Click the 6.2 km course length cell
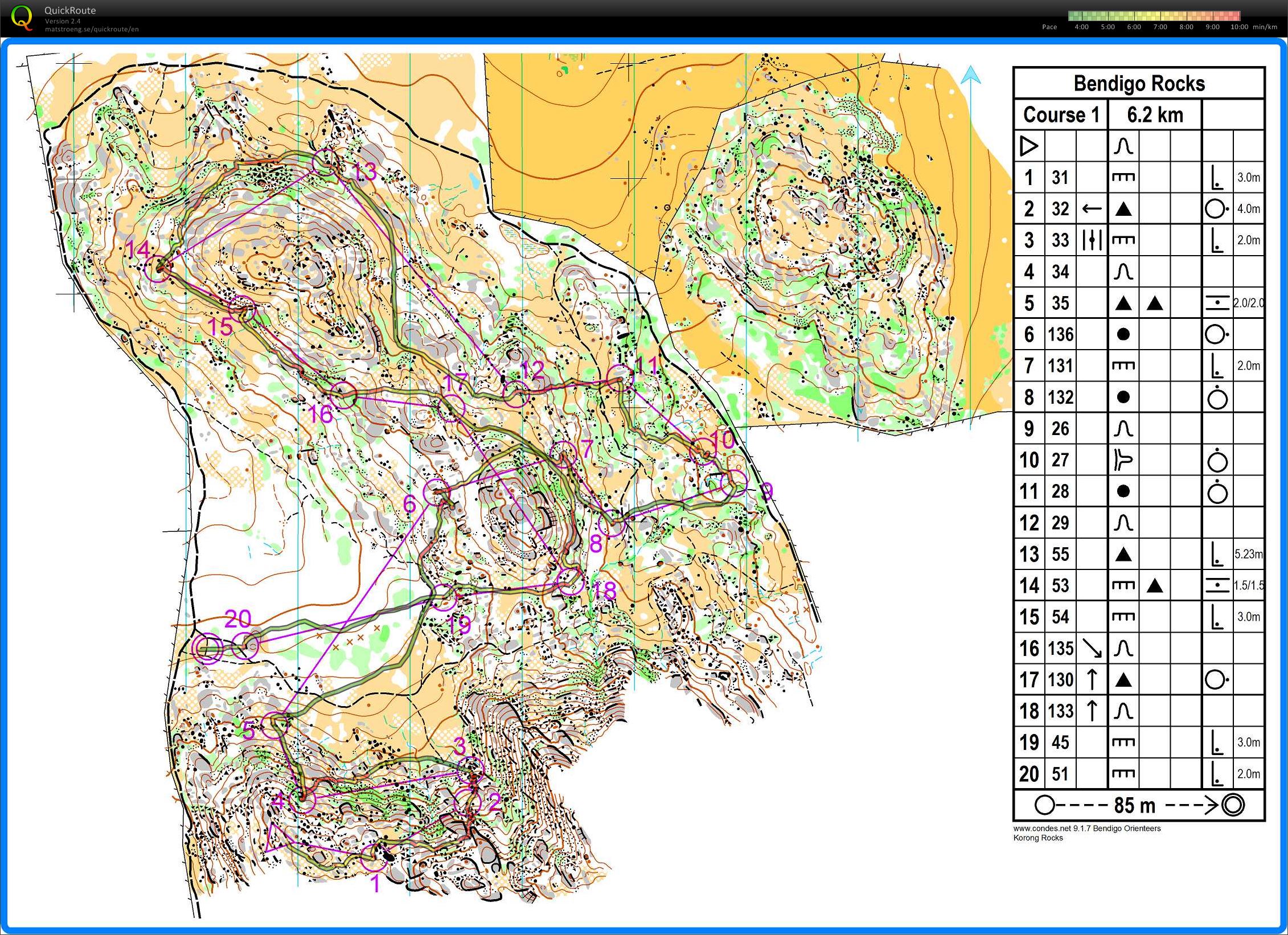Image resolution: width=1288 pixels, height=935 pixels. pyautogui.click(x=1155, y=115)
